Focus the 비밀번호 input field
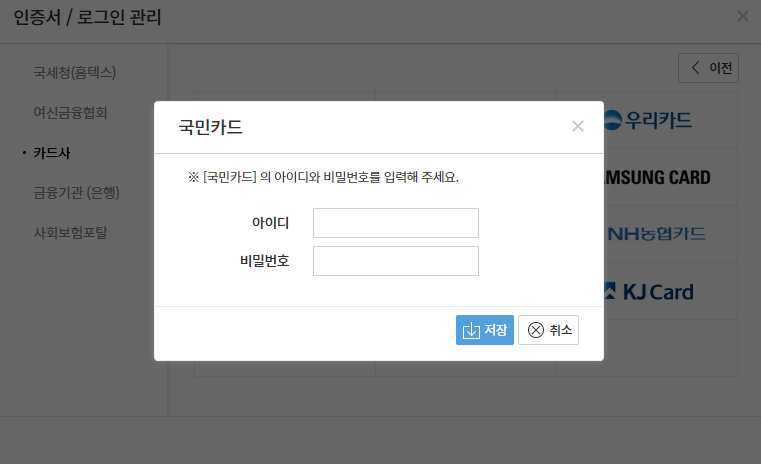Image resolution: width=761 pixels, height=464 pixels. [x=395, y=261]
